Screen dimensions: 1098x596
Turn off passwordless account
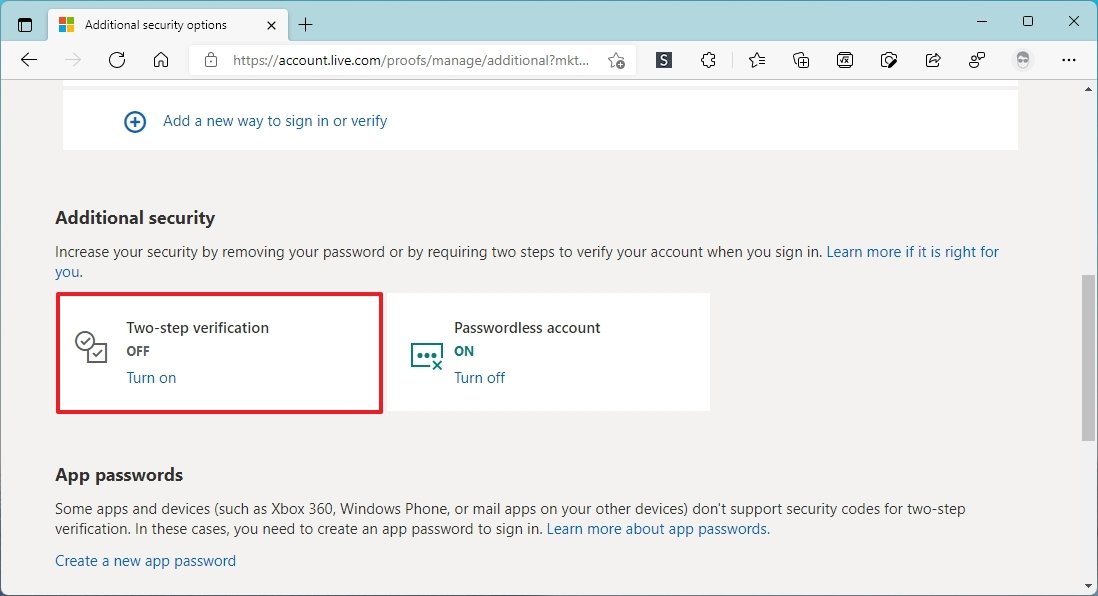point(479,377)
